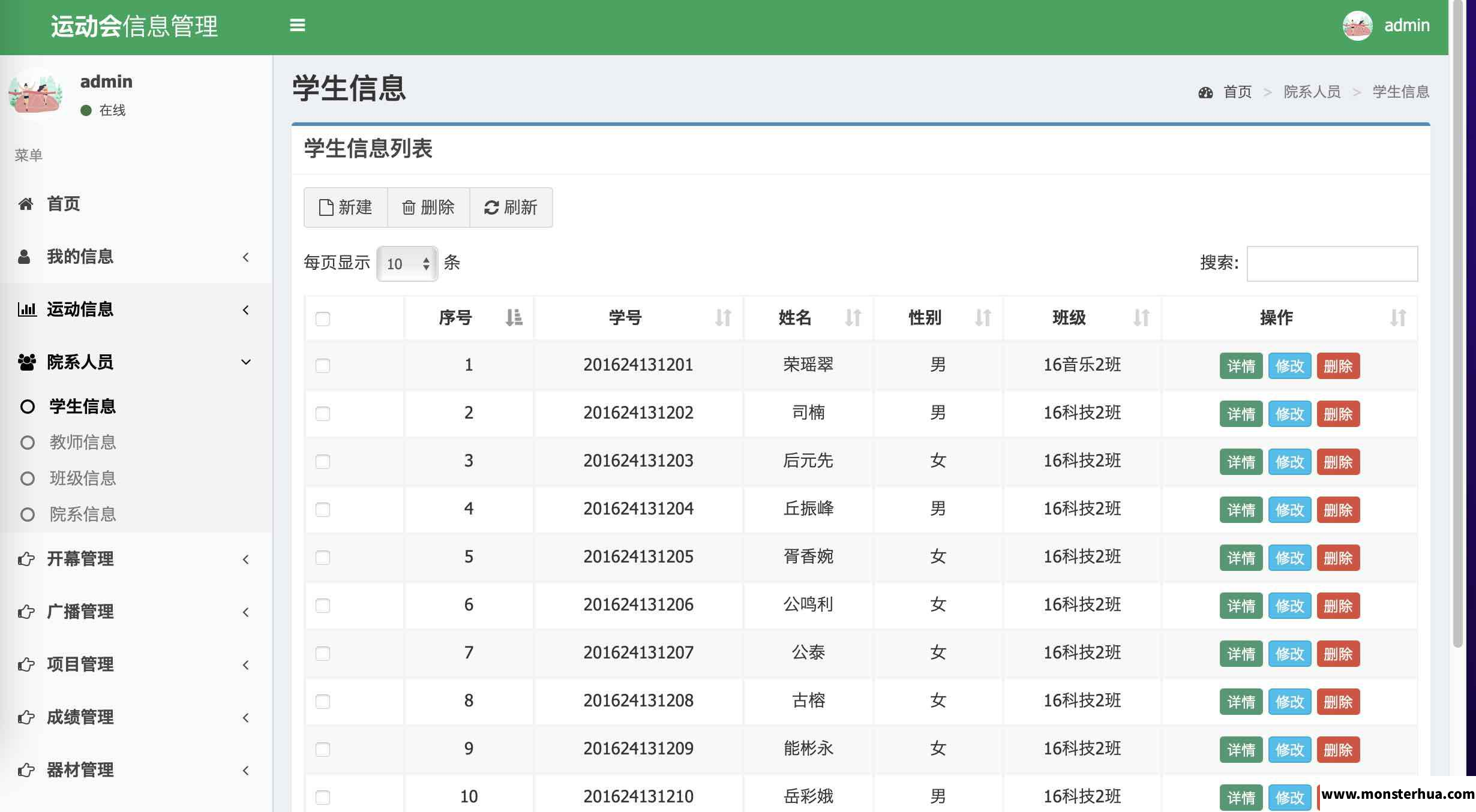Click the dashboard icon in the breadcrumb

[x=1205, y=92]
